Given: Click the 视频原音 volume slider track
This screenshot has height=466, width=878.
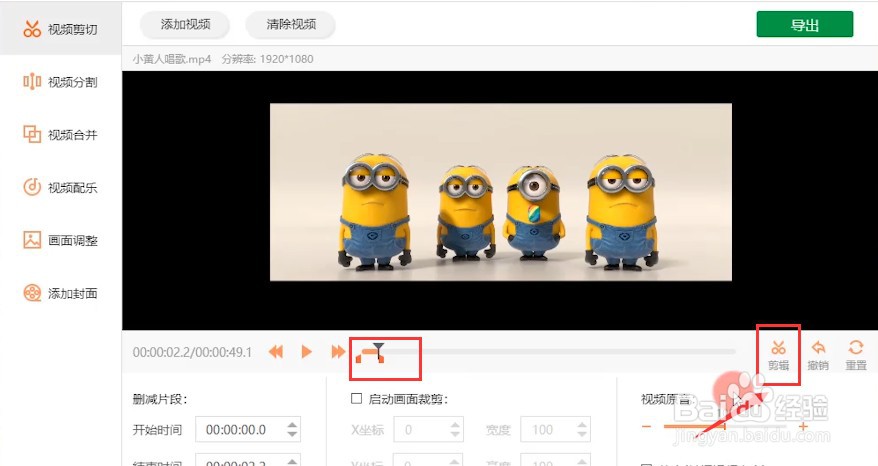Looking at the screenshot, I should pyautogui.click(x=725, y=427).
